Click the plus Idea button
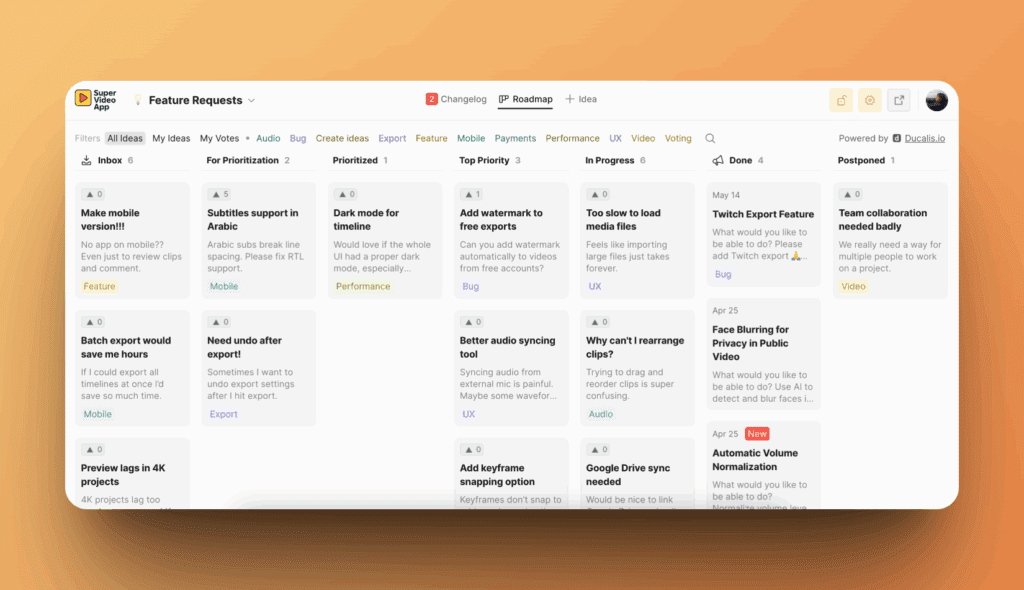 tap(581, 99)
